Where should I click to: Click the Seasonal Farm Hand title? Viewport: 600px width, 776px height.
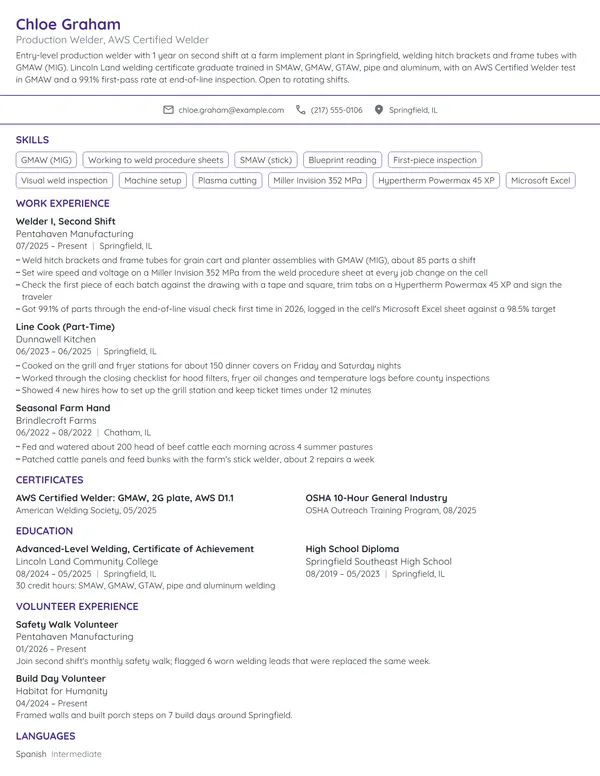[x=63, y=408]
